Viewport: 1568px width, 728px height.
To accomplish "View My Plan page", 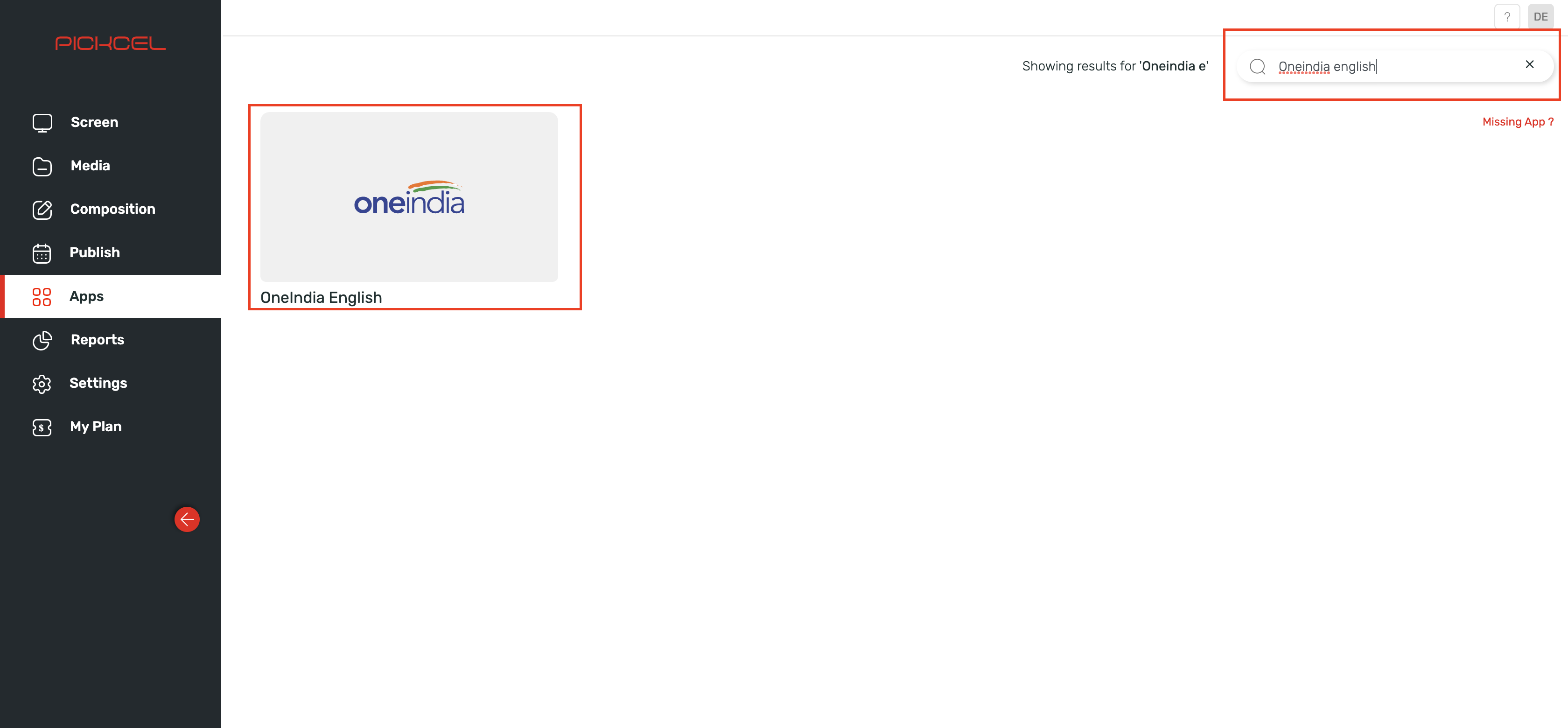I will [x=96, y=426].
